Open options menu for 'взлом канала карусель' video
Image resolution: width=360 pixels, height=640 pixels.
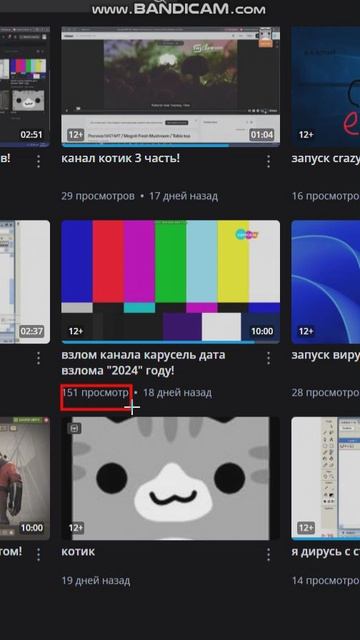268,358
